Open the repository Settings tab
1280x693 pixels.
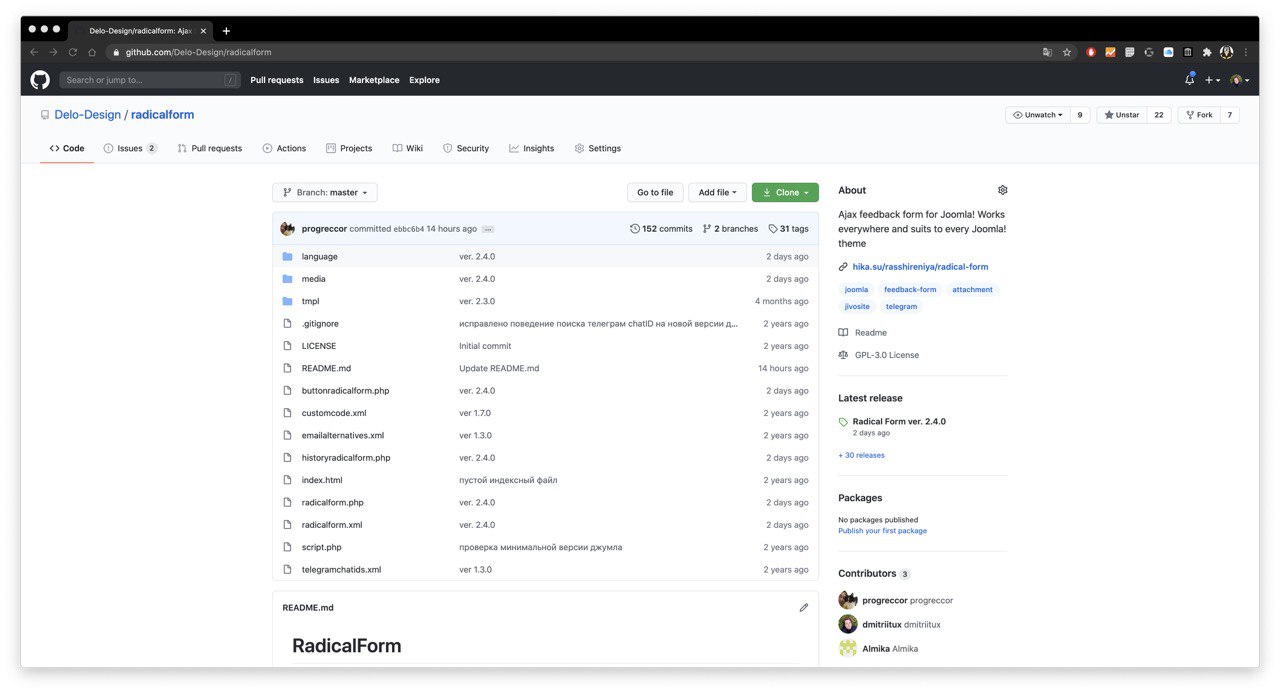point(598,148)
